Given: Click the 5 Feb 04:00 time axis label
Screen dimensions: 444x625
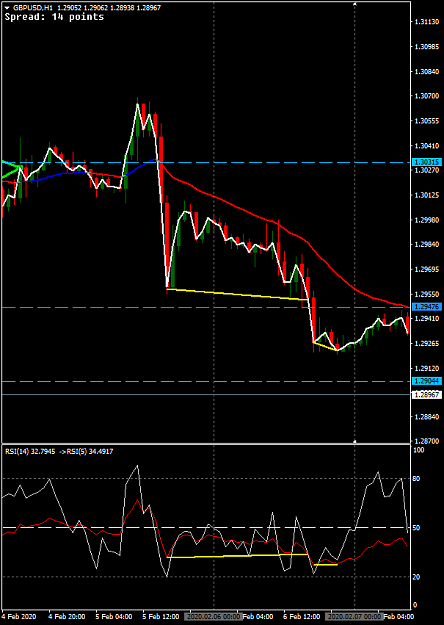Looking at the screenshot, I should pos(114,617).
